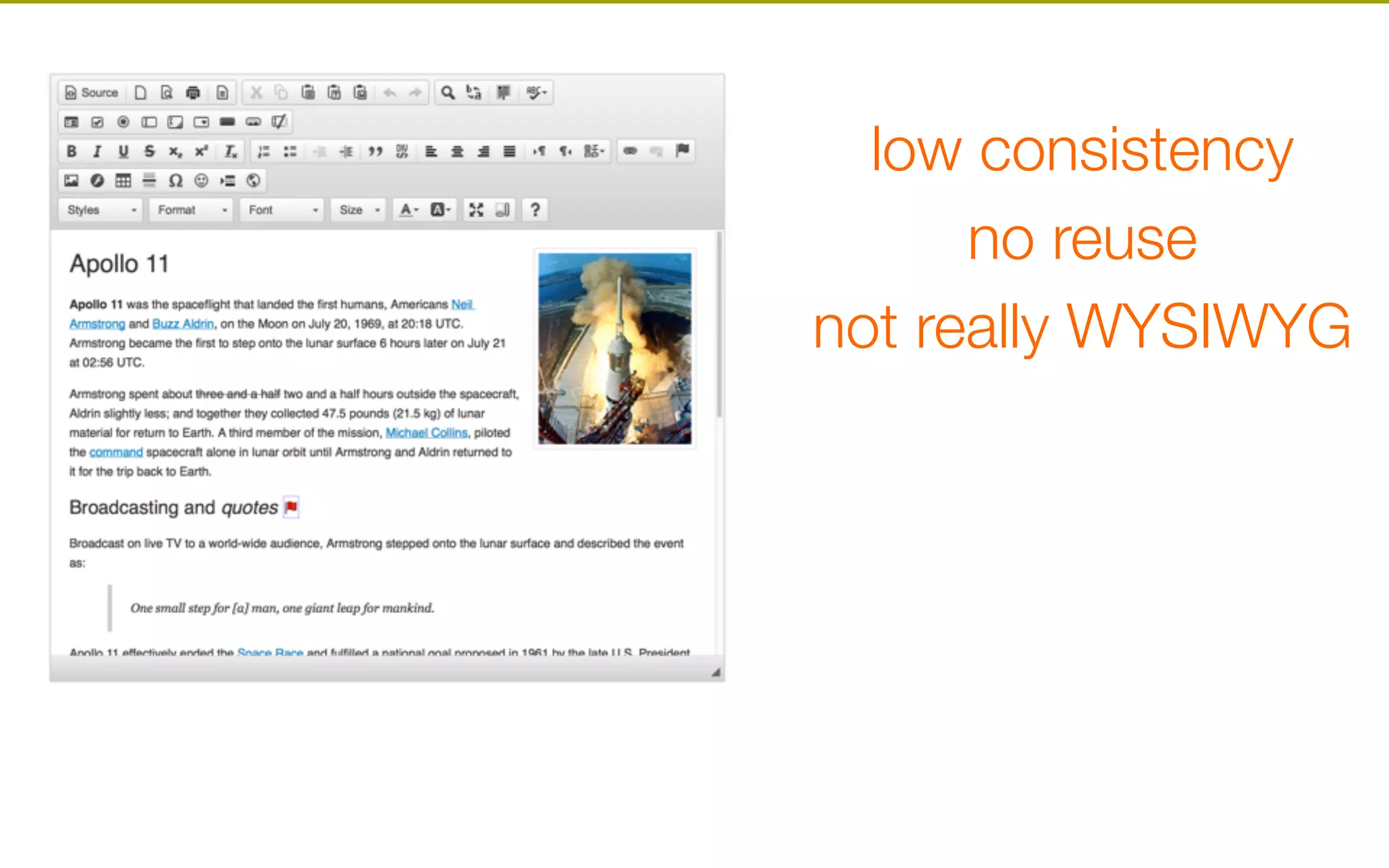Toggle Underline formatting
The image size is (1389, 868).
click(x=123, y=151)
